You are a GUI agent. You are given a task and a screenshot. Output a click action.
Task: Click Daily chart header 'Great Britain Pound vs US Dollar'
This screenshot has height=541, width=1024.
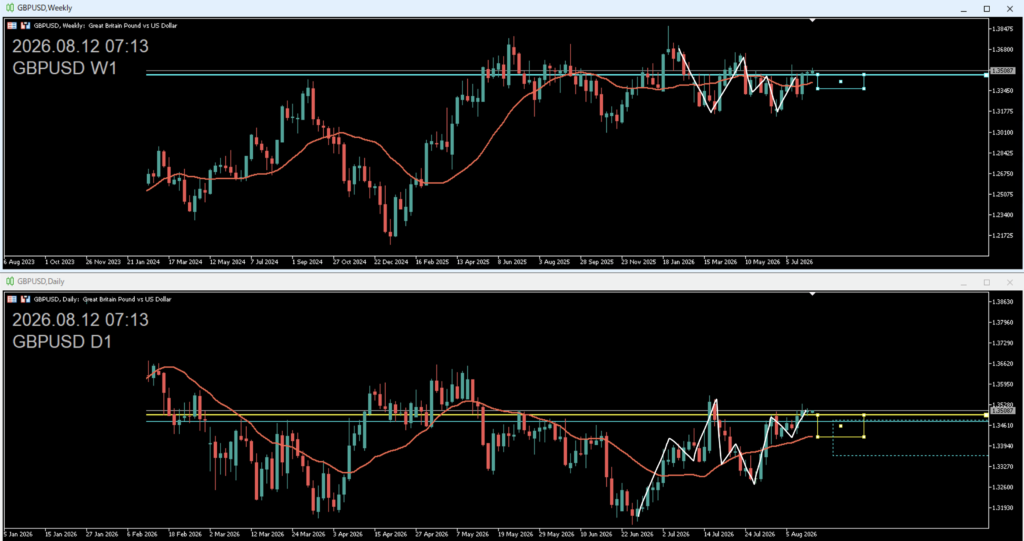(127, 299)
